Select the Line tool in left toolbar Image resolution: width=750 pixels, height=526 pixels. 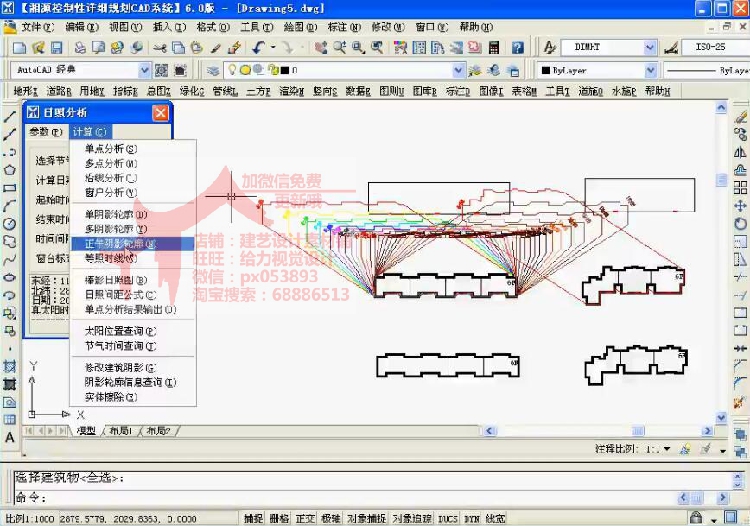pyautogui.click(x=10, y=116)
